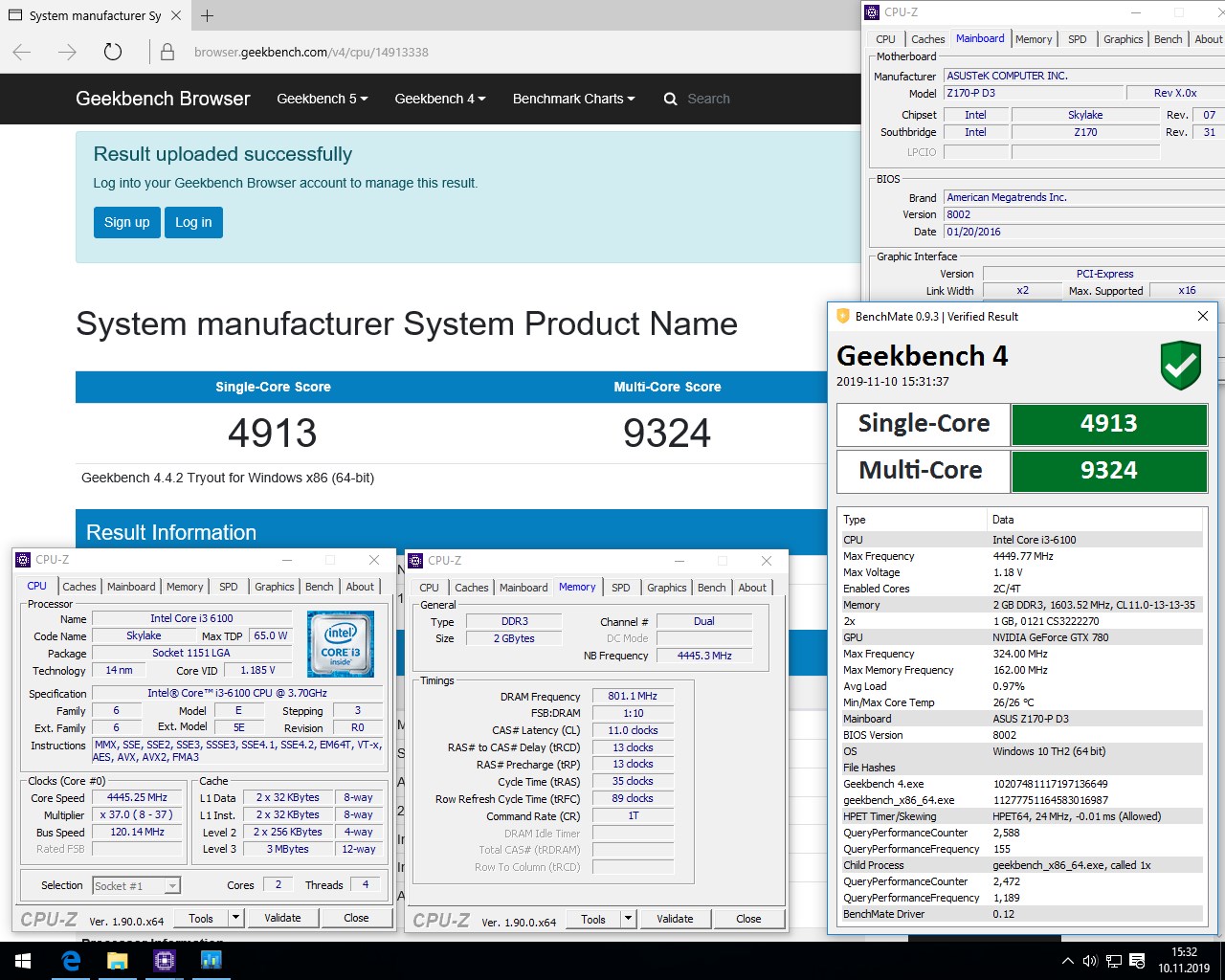Click the Log in button

pos(193,222)
